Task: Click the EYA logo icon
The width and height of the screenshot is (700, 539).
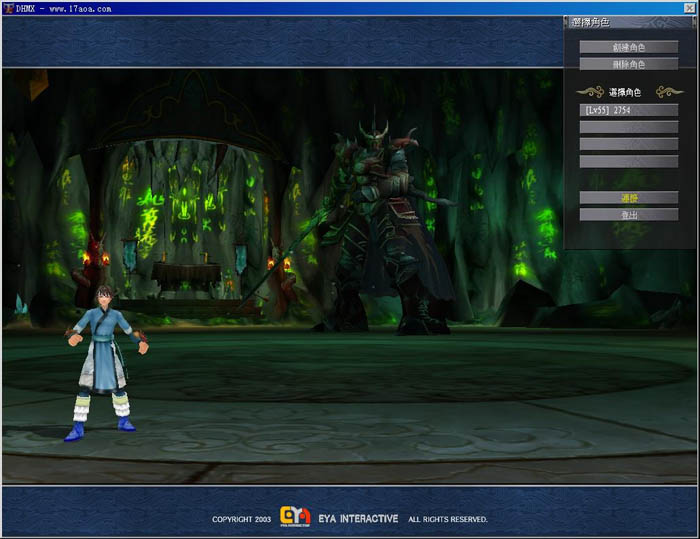Action: click(295, 517)
